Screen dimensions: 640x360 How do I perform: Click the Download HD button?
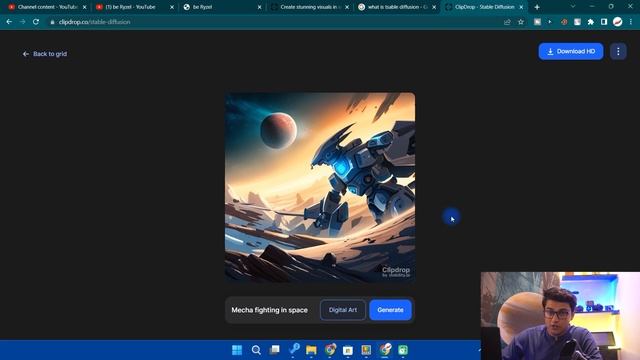tap(571, 51)
